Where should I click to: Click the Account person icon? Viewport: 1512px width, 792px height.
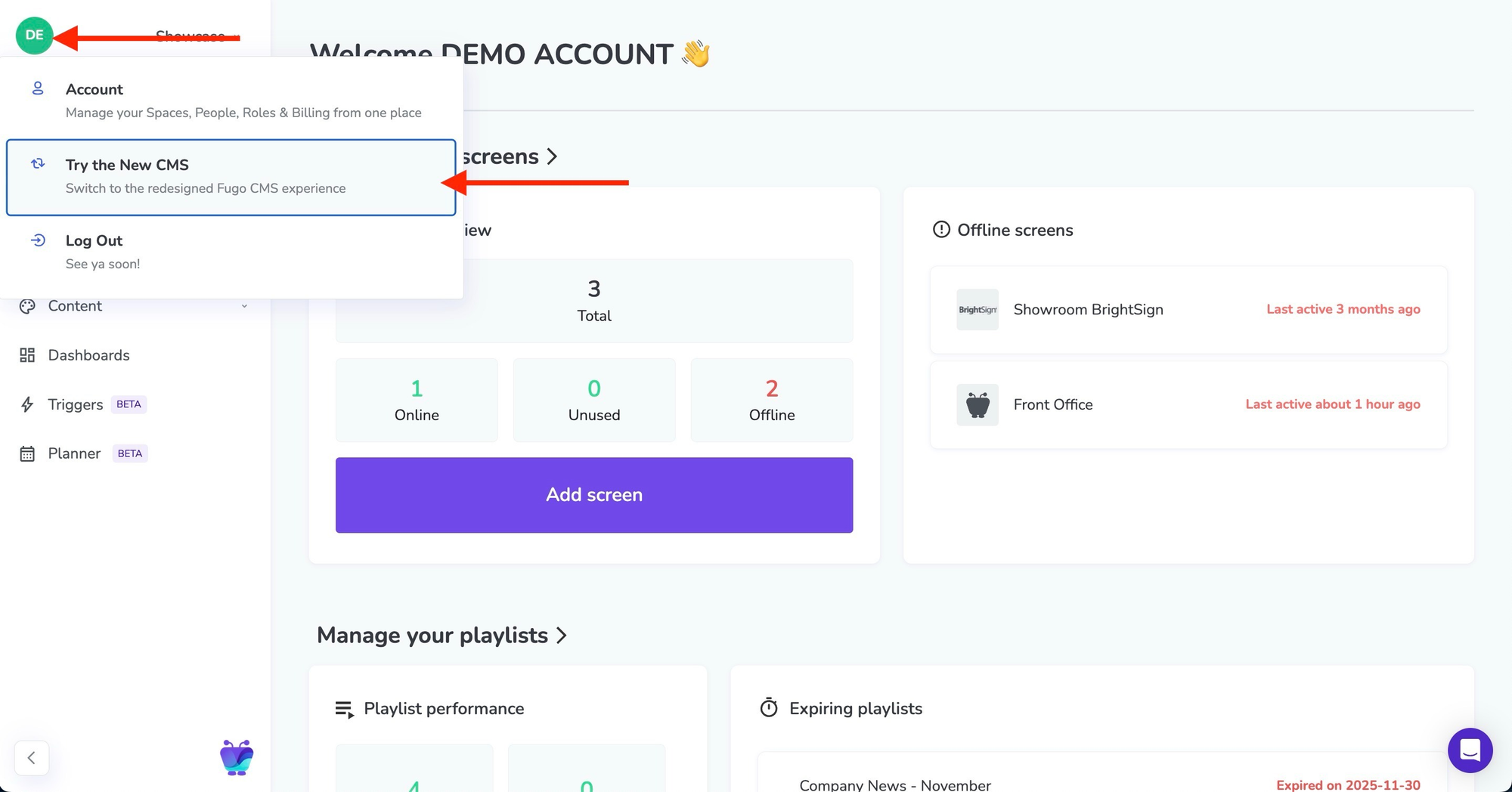[38, 89]
